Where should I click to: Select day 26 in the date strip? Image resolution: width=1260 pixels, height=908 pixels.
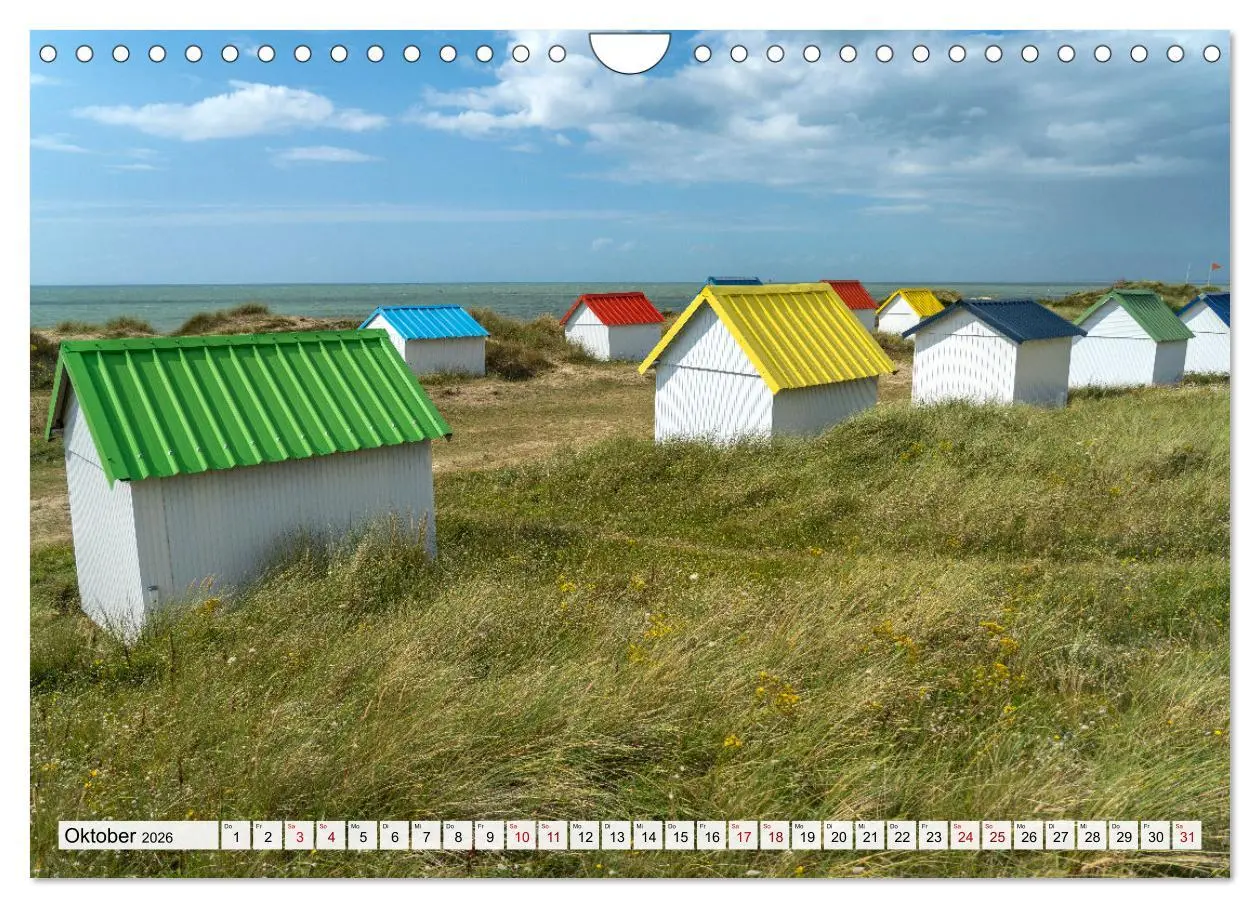pyautogui.click(x=1028, y=836)
